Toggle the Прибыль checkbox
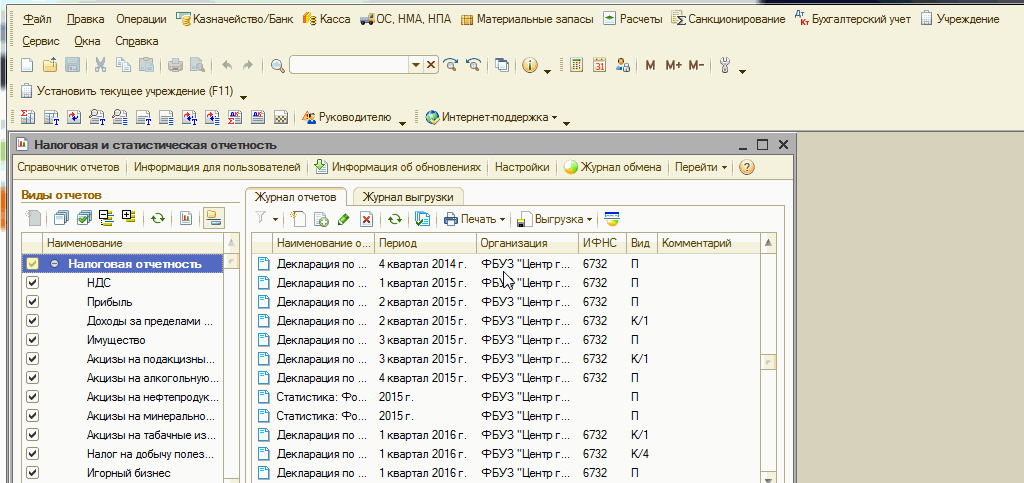 33,302
